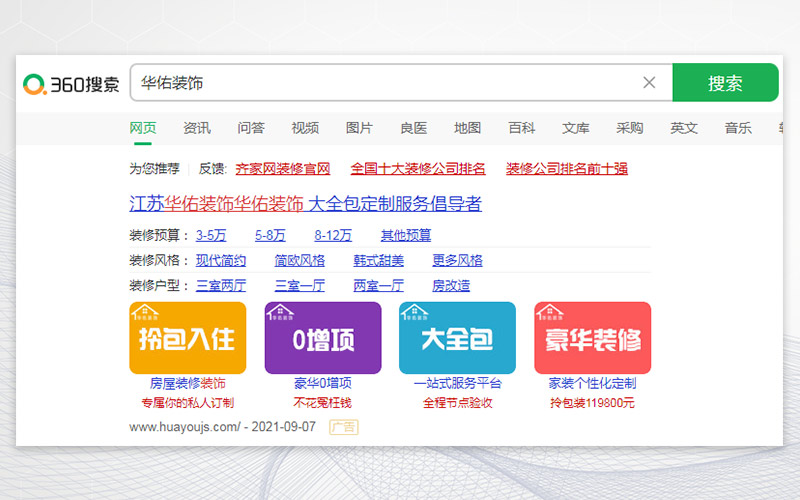Open the 江苏华佑装饰 大全包定制服务倡导者 result title
This screenshot has width=800, height=500.
[x=306, y=204]
